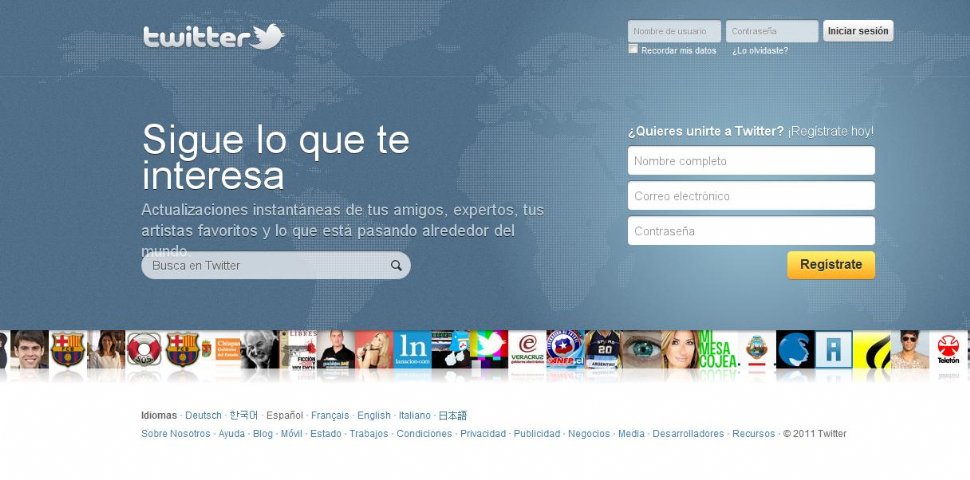Switch language to Deutsch
Viewport: 970px width, 480px height.
click(x=203, y=415)
